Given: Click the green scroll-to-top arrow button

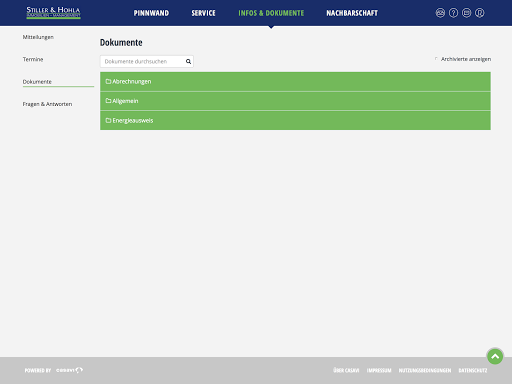Looking at the screenshot, I should (495, 356).
